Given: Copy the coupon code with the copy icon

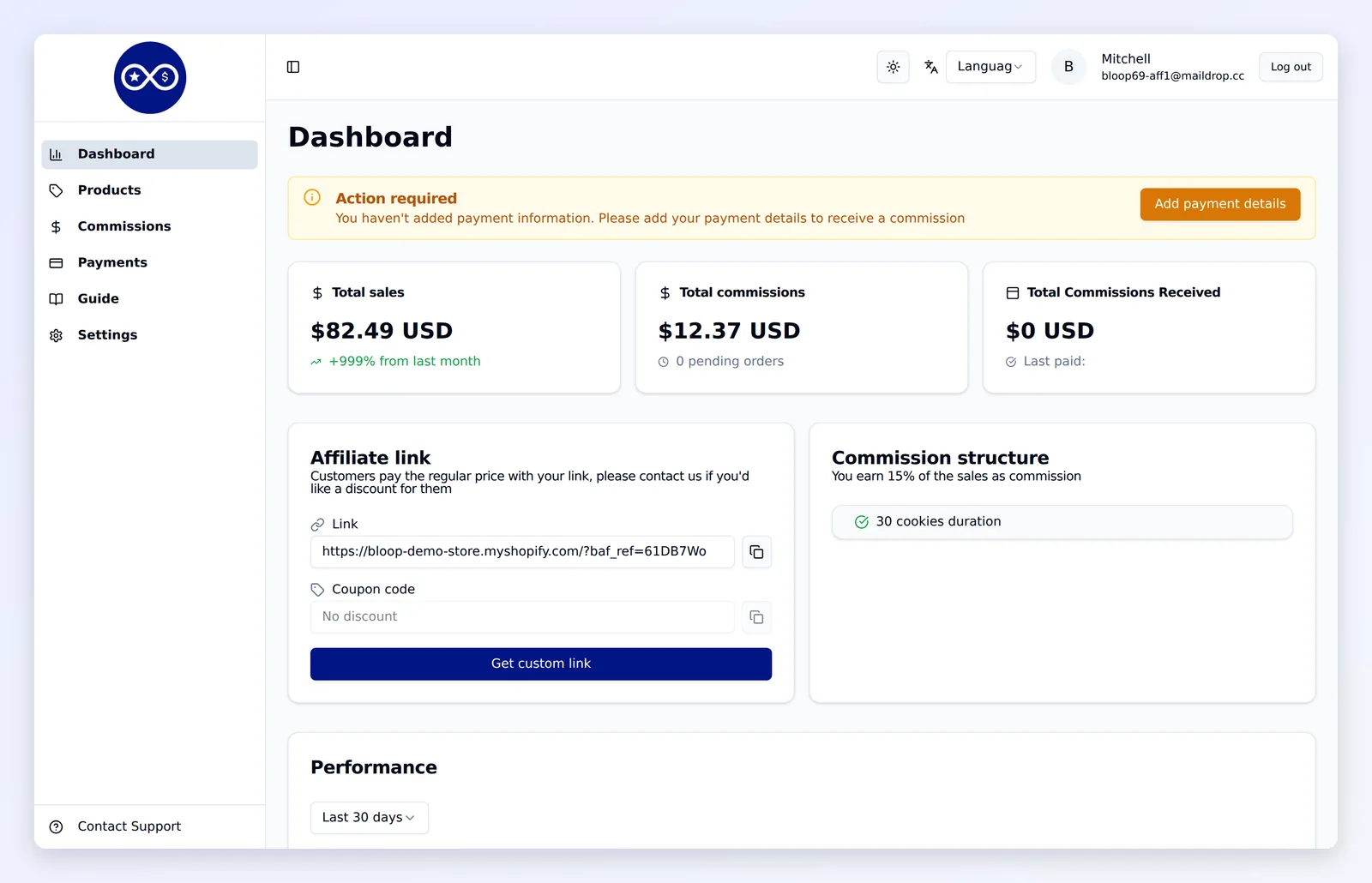Looking at the screenshot, I should click(756, 617).
